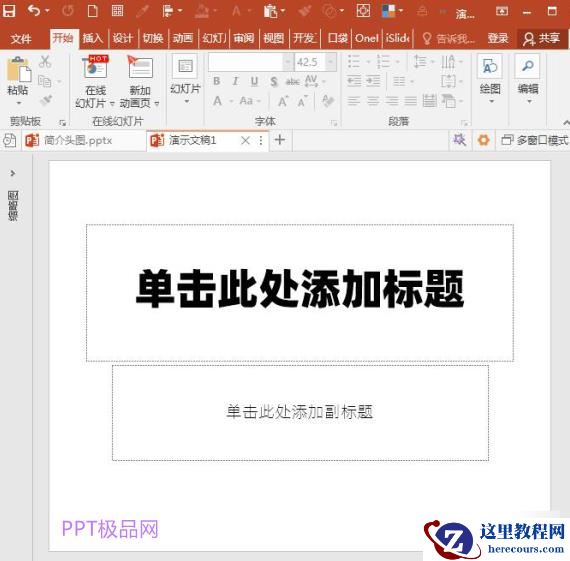Increase list indent level icon
Screen dimensions: 570x561
point(373,81)
